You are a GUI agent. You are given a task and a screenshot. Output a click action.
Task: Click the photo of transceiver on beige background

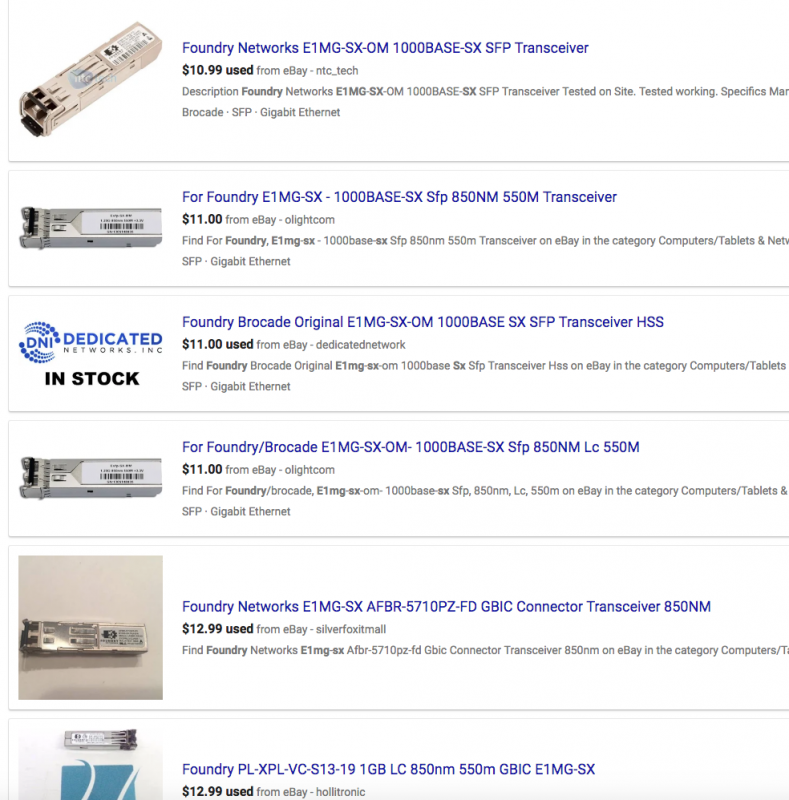point(91,628)
